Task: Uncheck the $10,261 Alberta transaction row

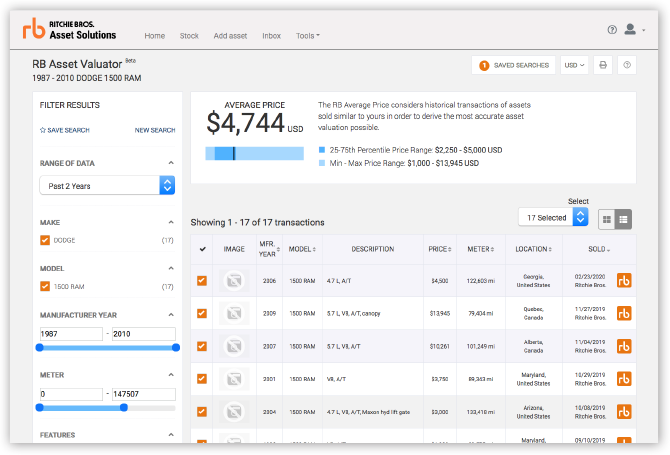Action: (202, 346)
